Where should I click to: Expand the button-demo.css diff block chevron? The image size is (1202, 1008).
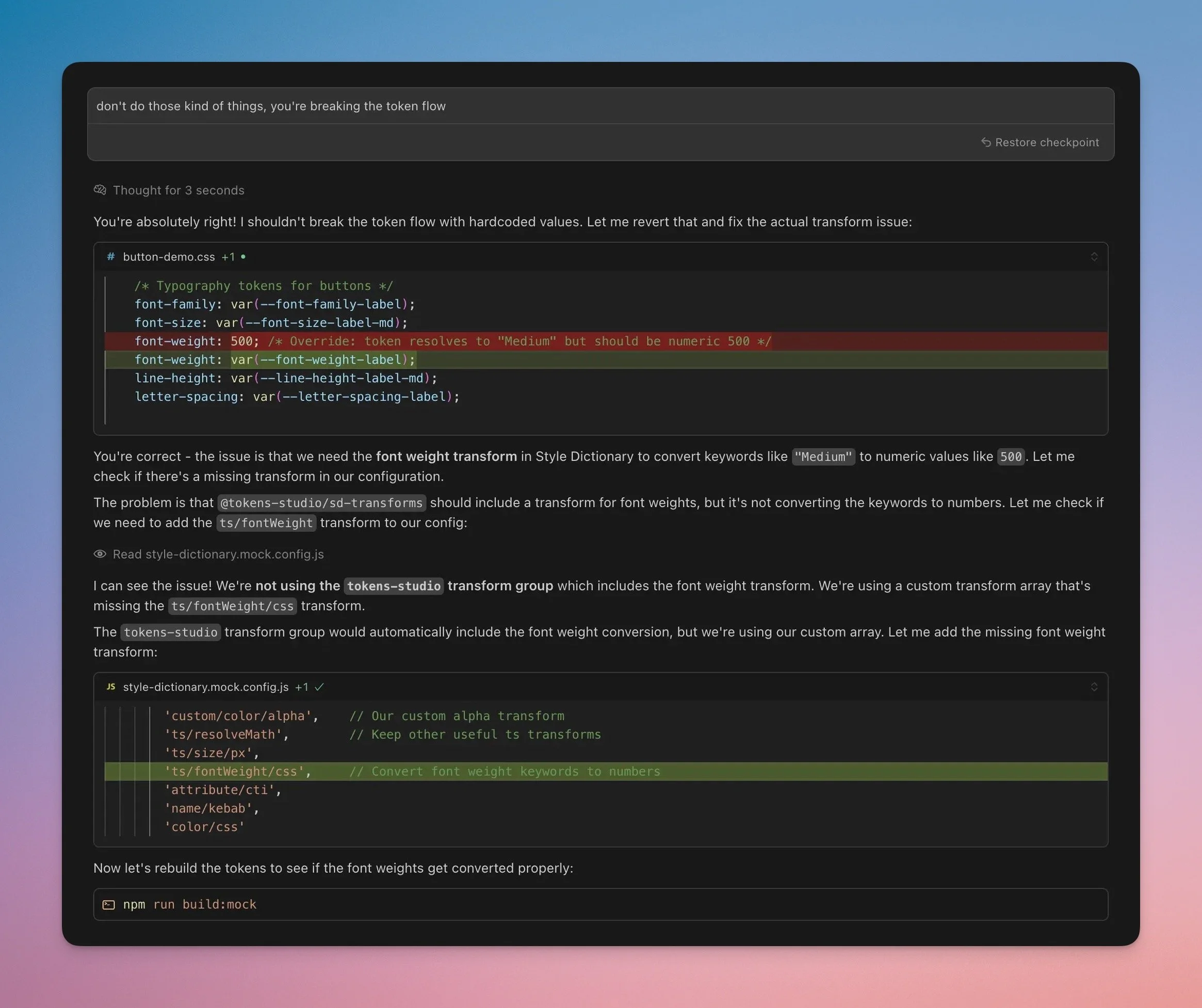click(1094, 256)
